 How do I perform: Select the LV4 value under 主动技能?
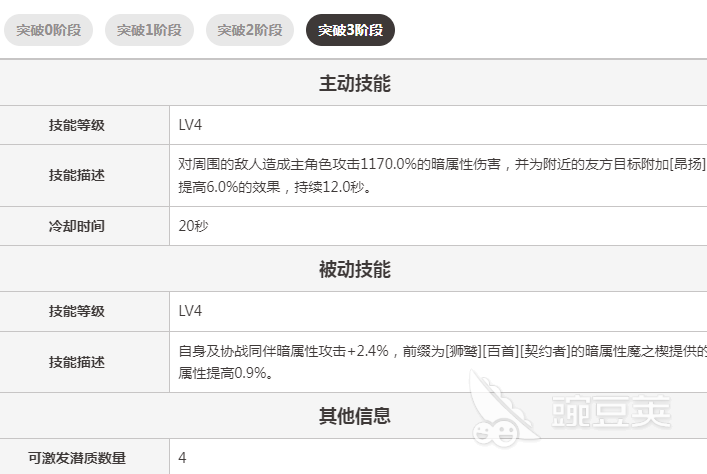pyautogui.click(x=190, y=125)
